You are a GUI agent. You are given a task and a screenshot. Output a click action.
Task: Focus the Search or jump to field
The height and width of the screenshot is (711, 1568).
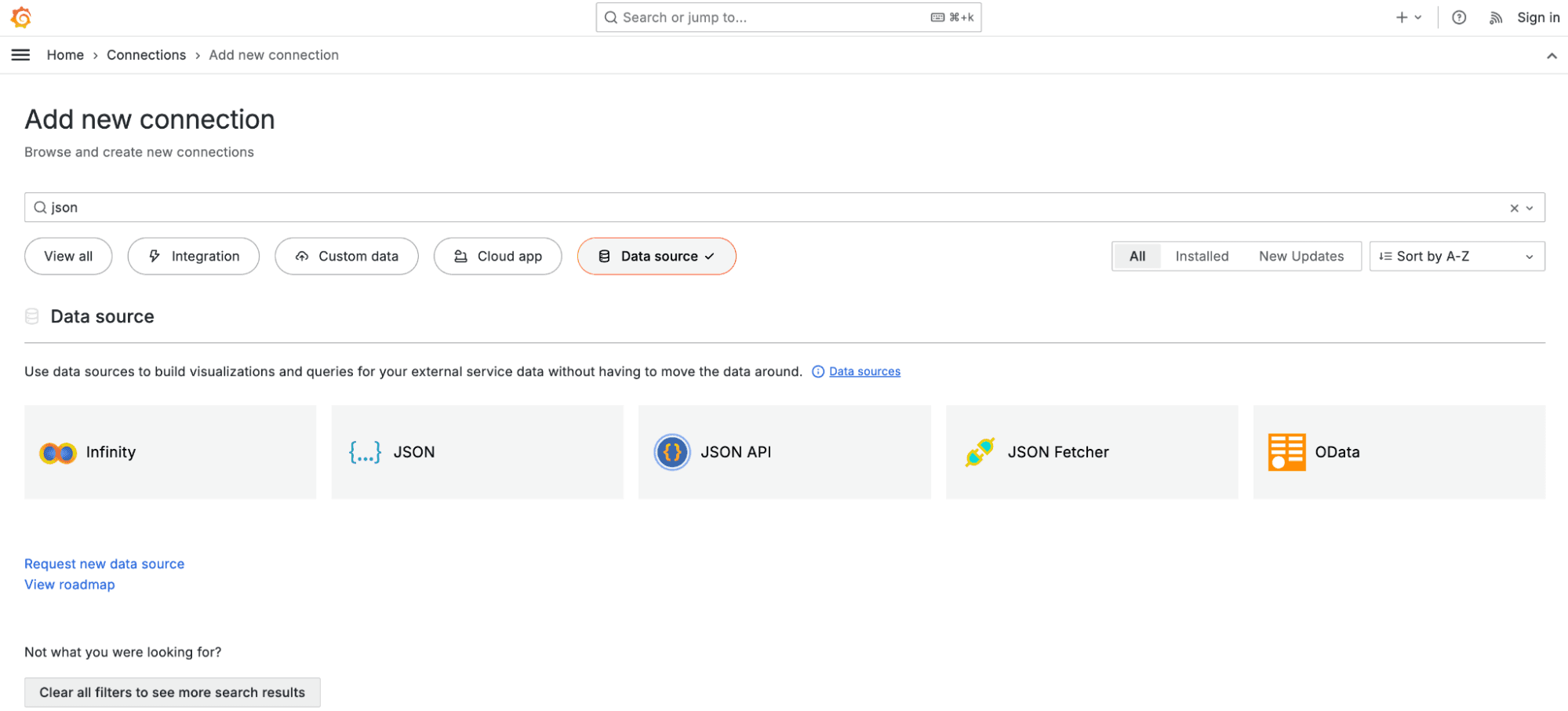click(x=788, y=17)
